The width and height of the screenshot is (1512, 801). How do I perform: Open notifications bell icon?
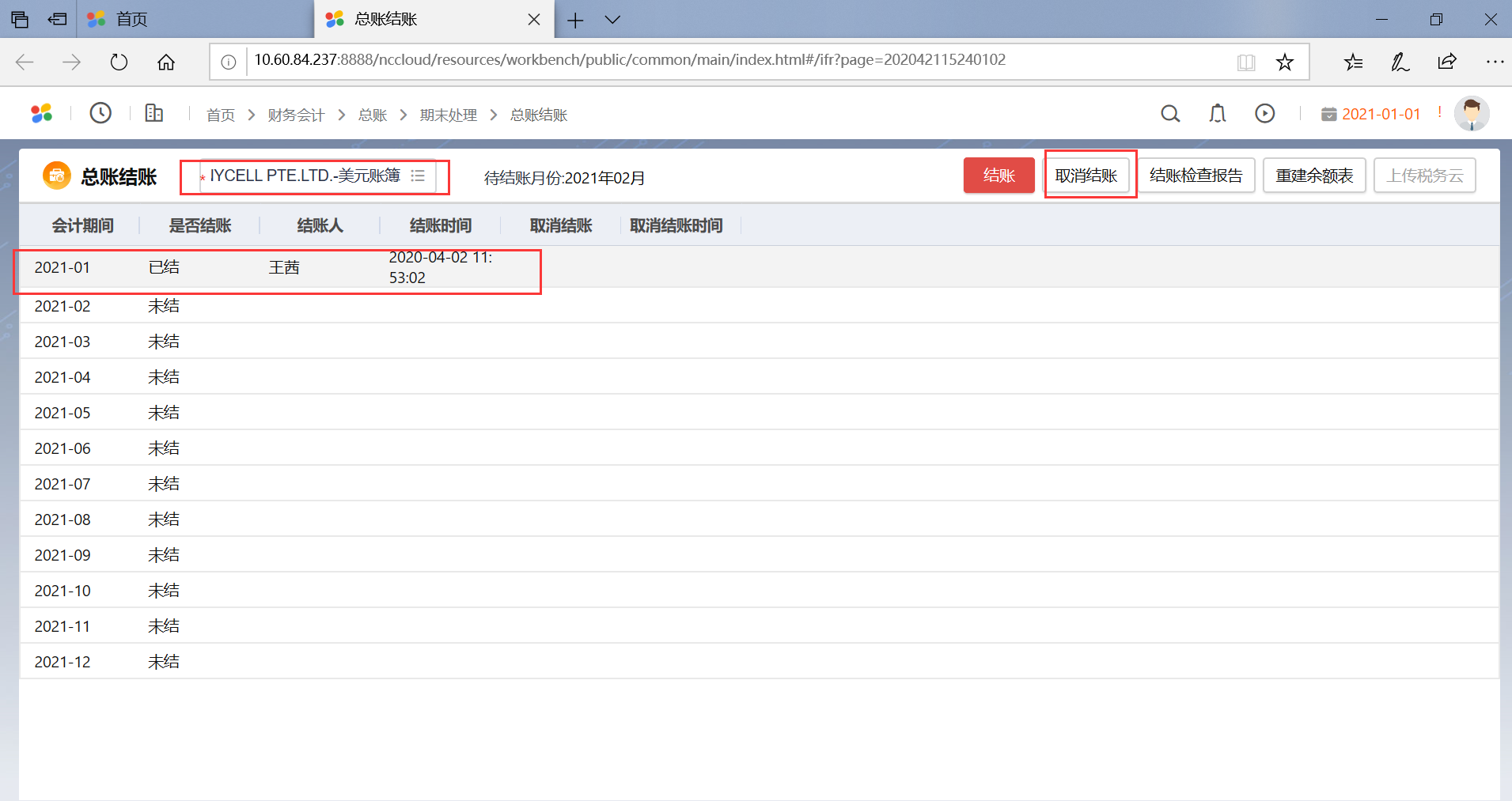click(x=1218, y=114)
